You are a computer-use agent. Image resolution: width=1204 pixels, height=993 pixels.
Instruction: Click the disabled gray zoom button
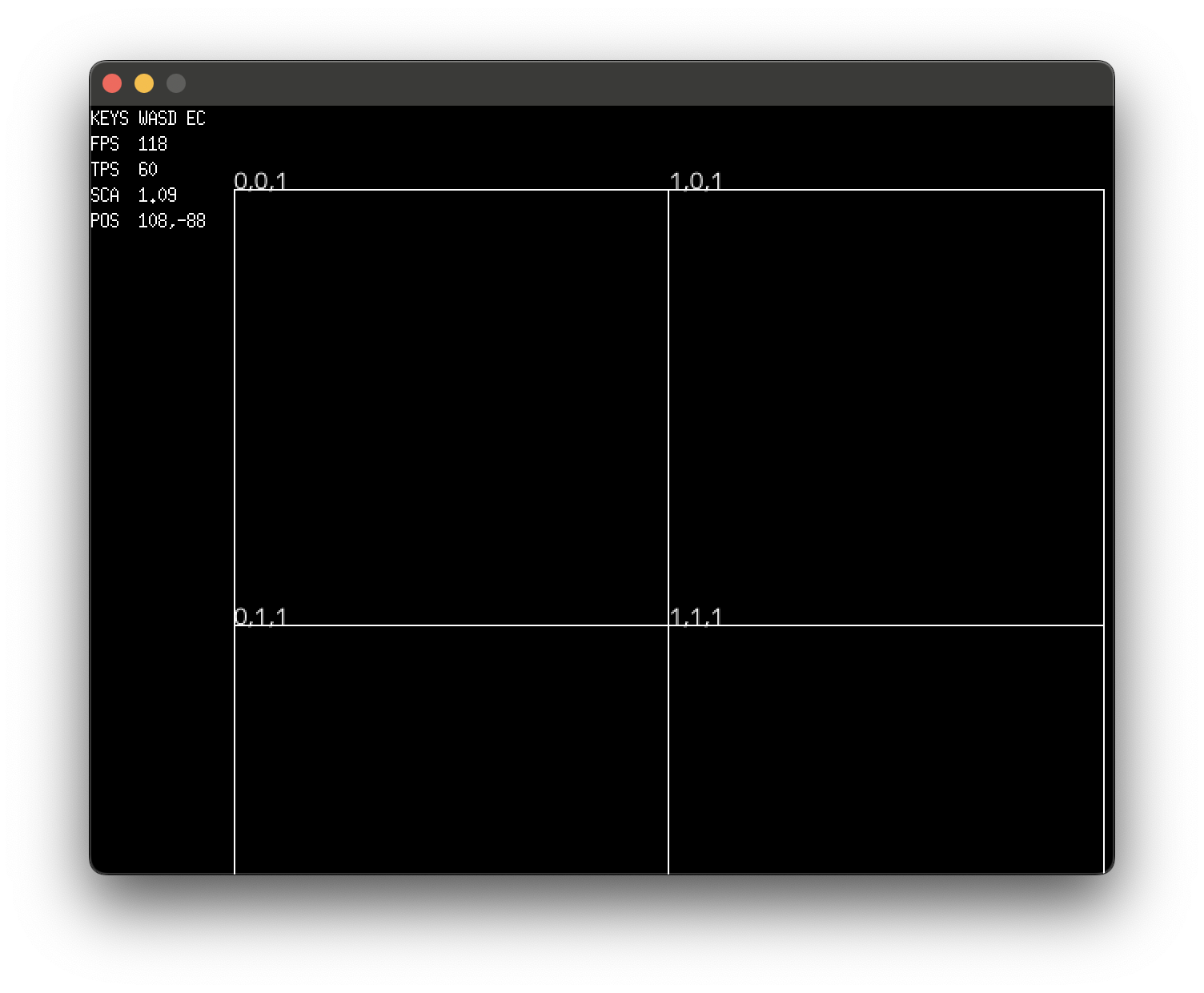point(176,83)
